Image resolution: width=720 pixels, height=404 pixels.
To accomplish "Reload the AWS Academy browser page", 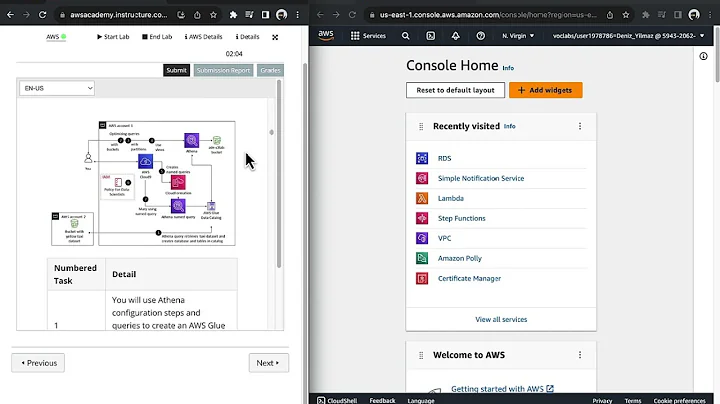I will click(42, 15).
